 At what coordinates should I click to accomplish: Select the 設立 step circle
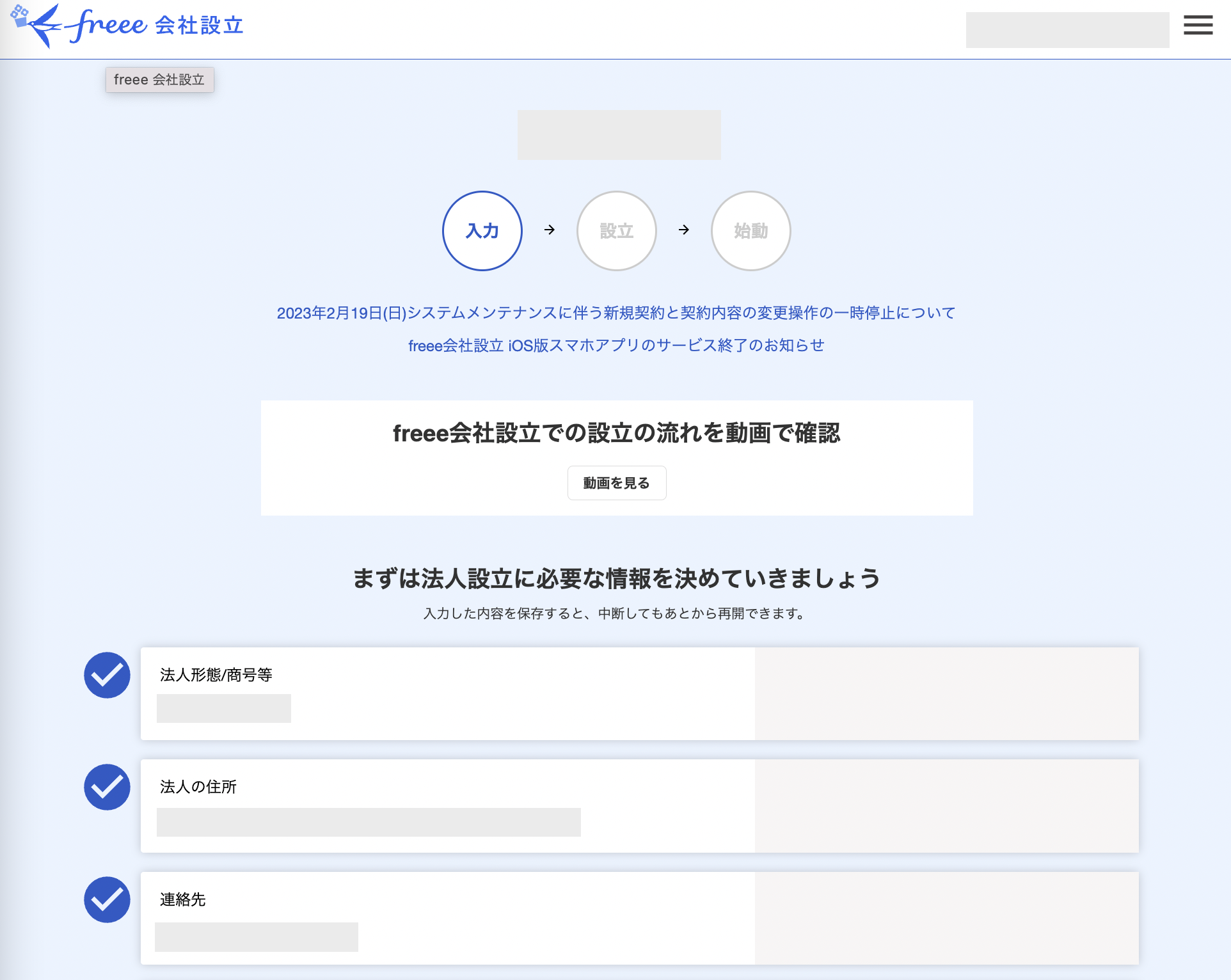point(617,231)
